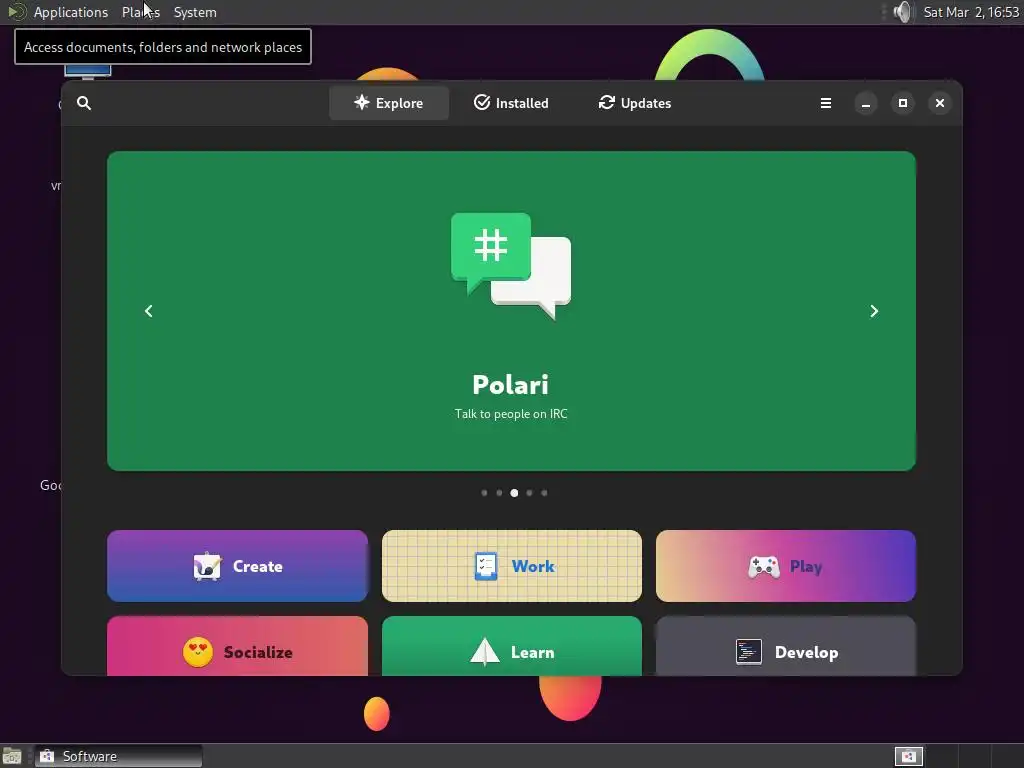The width and height of the screenshot is (1024, 768).
Task: Click the distribution logo in top panel
Action: (x=16, y=12)
